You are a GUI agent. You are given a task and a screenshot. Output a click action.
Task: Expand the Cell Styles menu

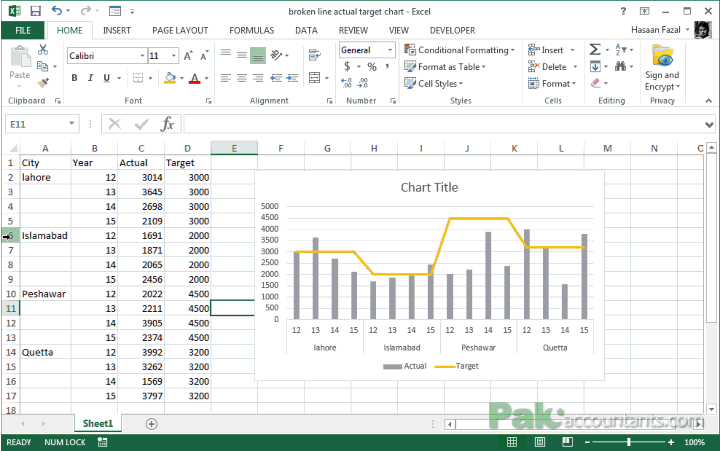433,83
